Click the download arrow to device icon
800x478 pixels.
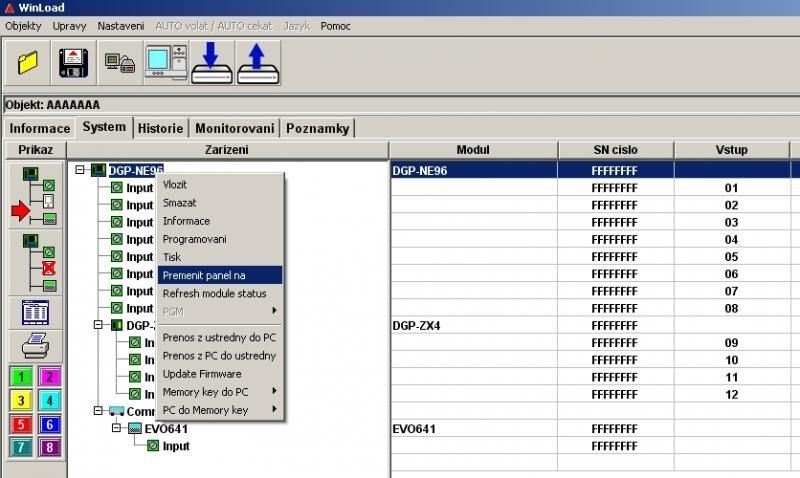(211, 63)
